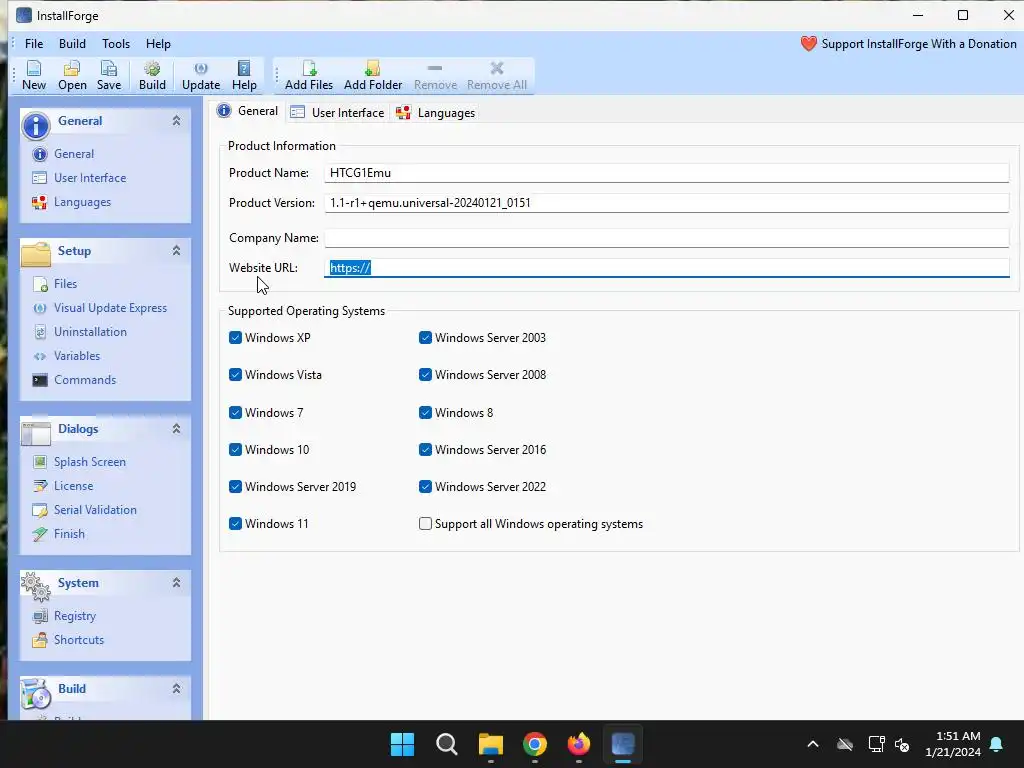
Task: Open Google Chrome from taskbar
Action: [x=535, y=744]
